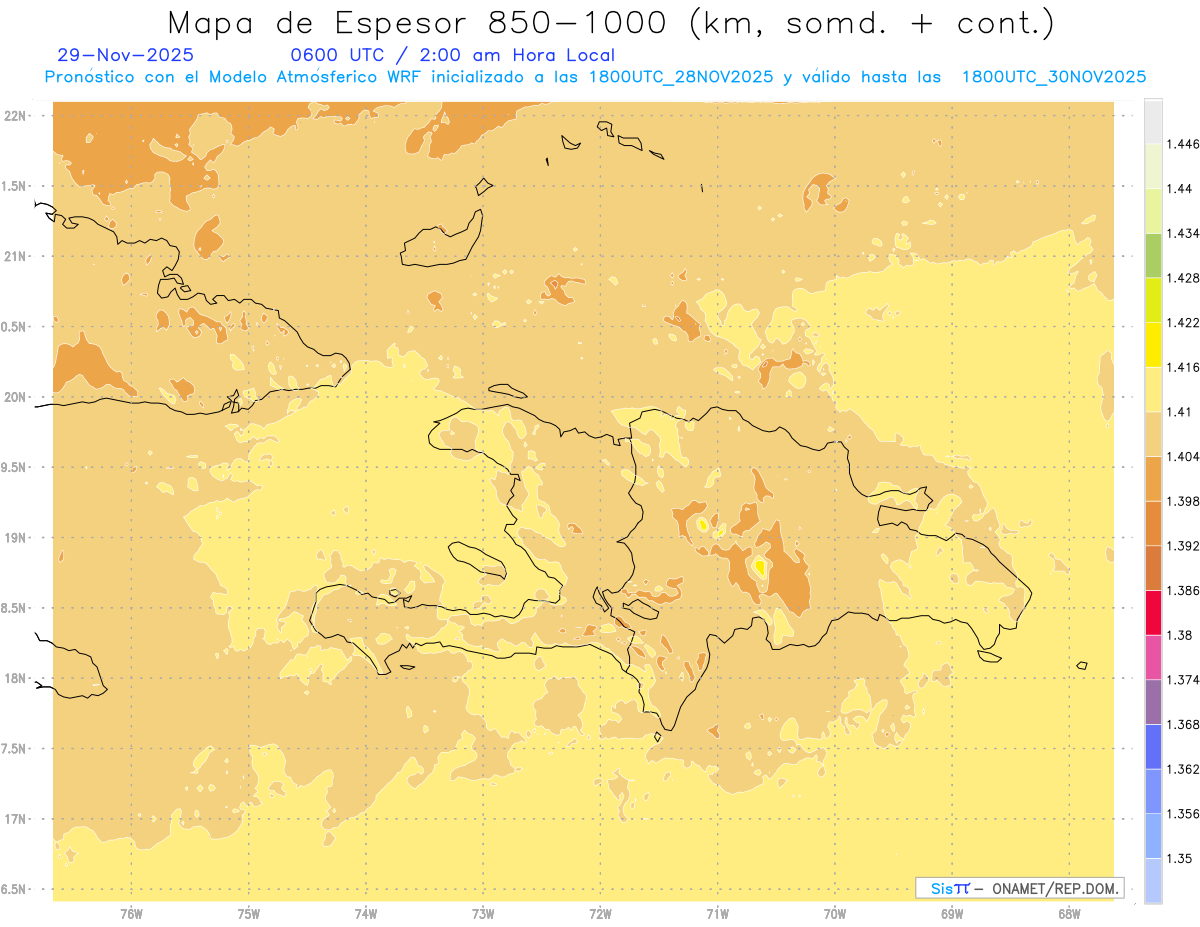Screen dimensions: 1200x927
Task: Click the legend value '1.368'
Action: (1185, 724)
